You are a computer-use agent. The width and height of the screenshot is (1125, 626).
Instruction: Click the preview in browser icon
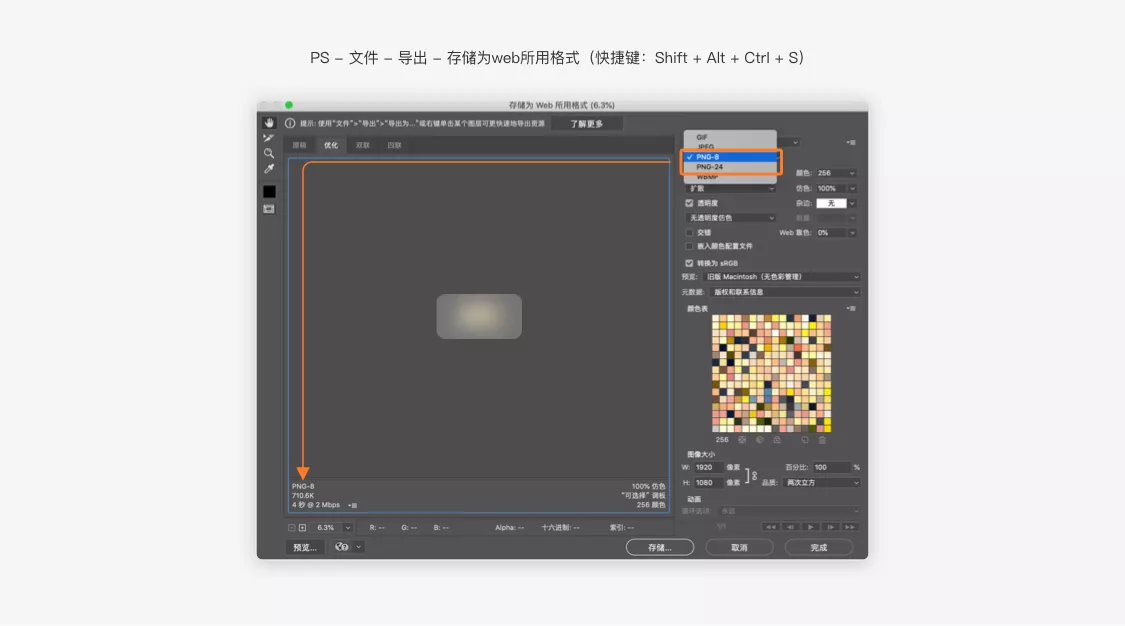coord(342,547)
